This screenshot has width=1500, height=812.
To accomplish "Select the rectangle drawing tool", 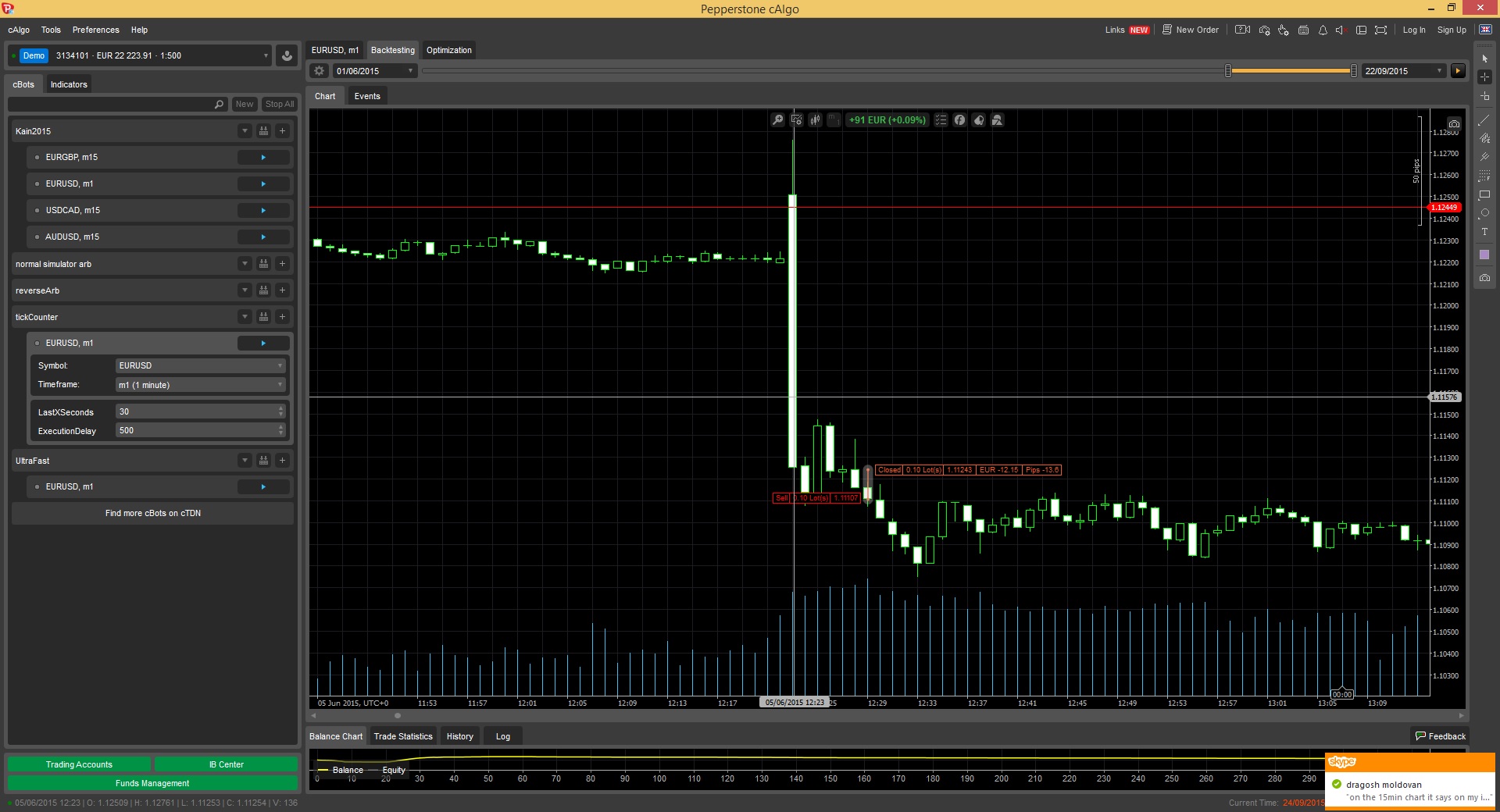I will point(1484,194).
